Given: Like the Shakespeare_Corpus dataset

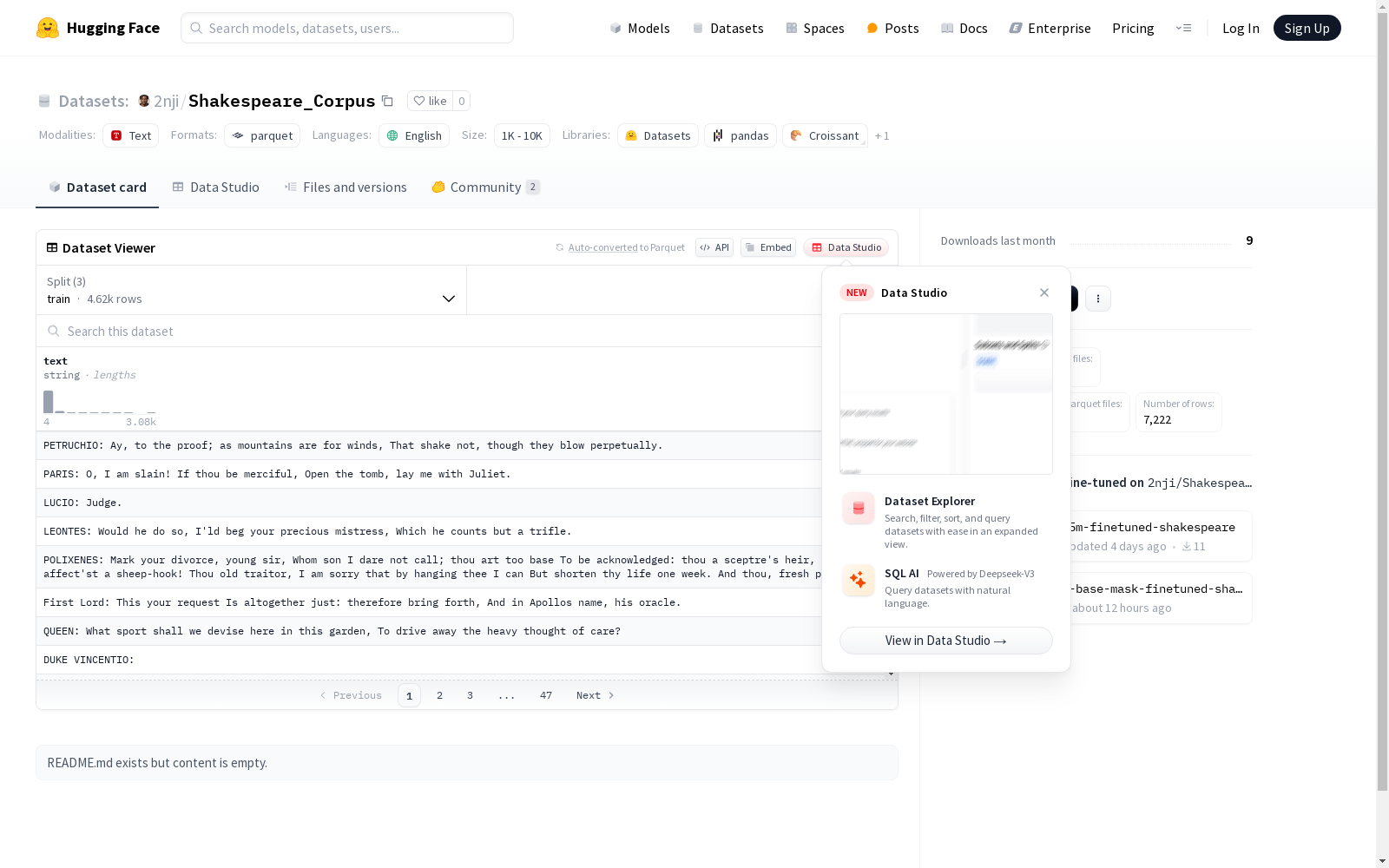Looking at the screenshot, I should (x=430, y=101).
